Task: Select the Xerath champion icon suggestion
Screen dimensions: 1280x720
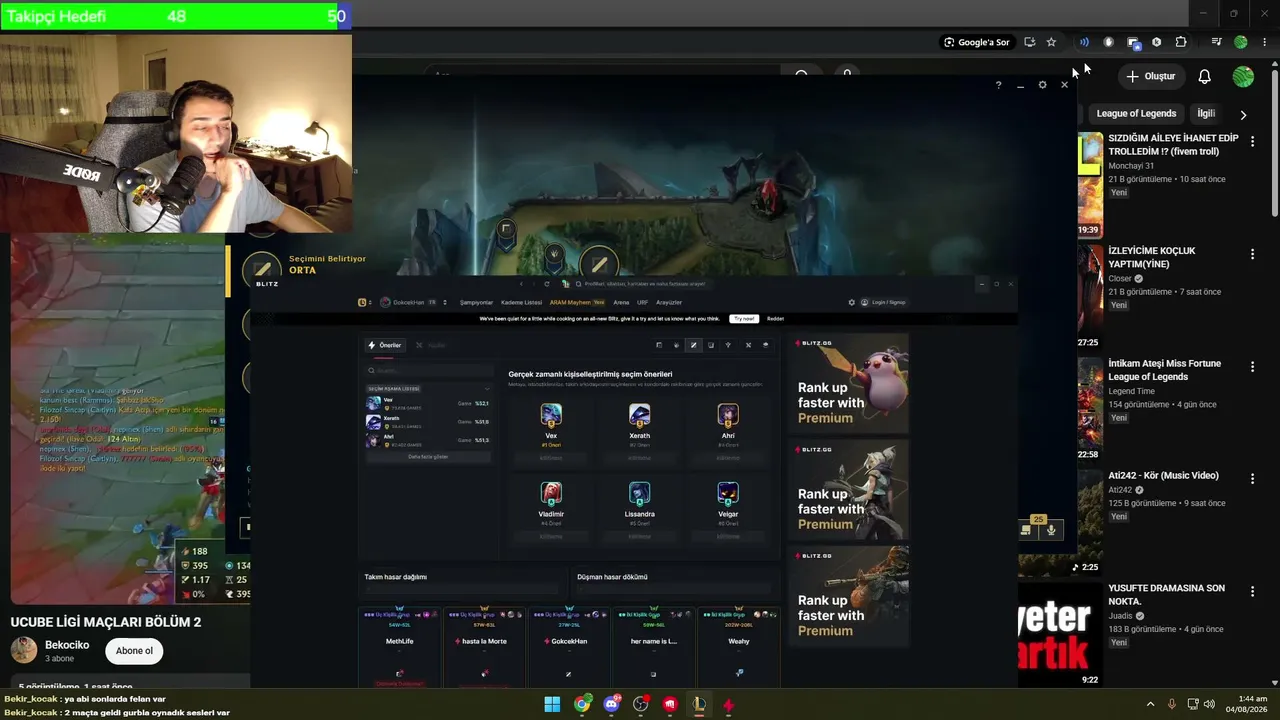Action: (640, 415)
